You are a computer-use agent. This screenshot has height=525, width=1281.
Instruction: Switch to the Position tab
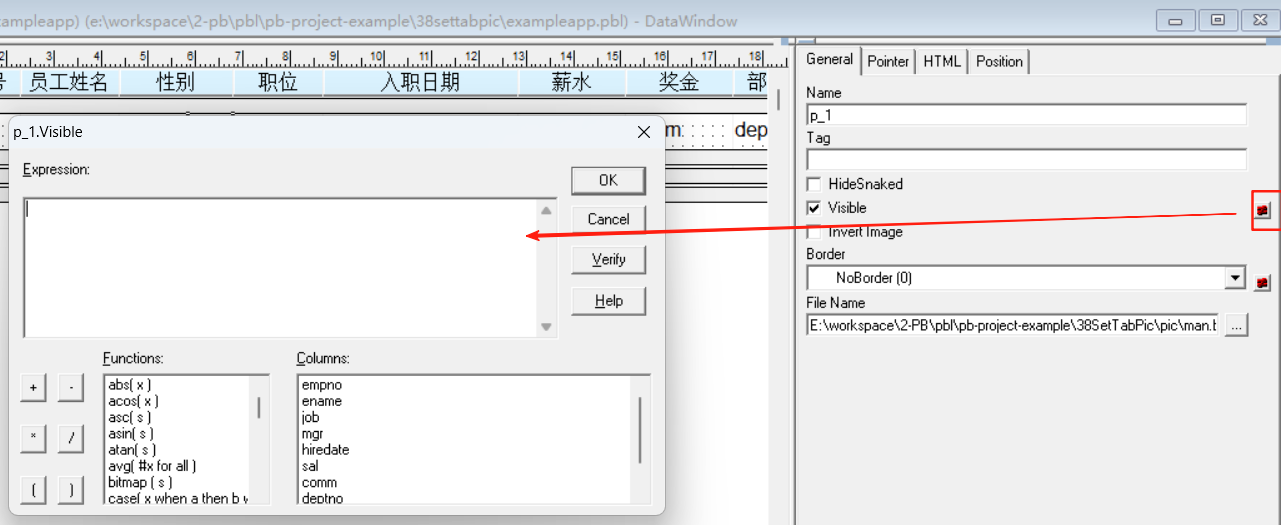point(999,61)
